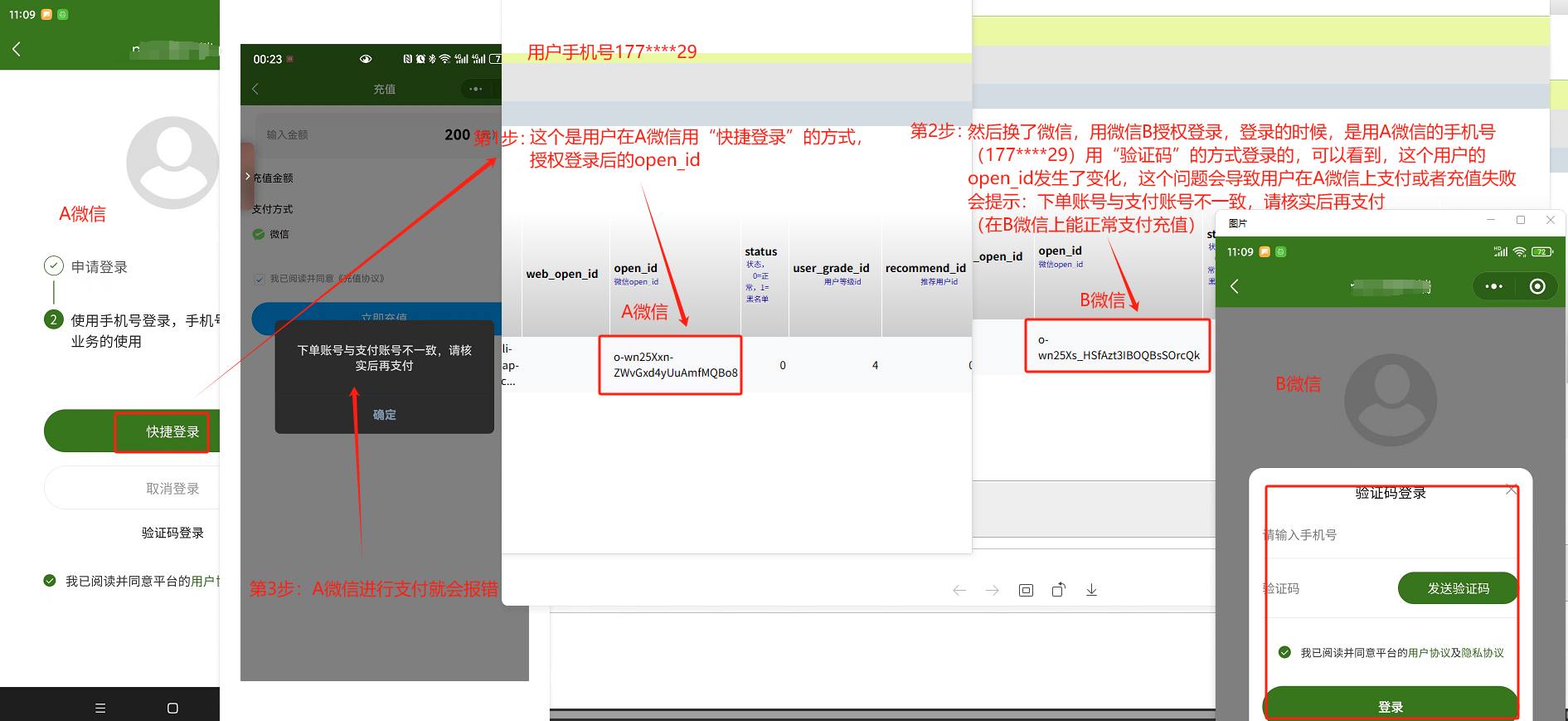
Task: Click the 请输入手机号 input field
Action: (x=1391, y=535)
